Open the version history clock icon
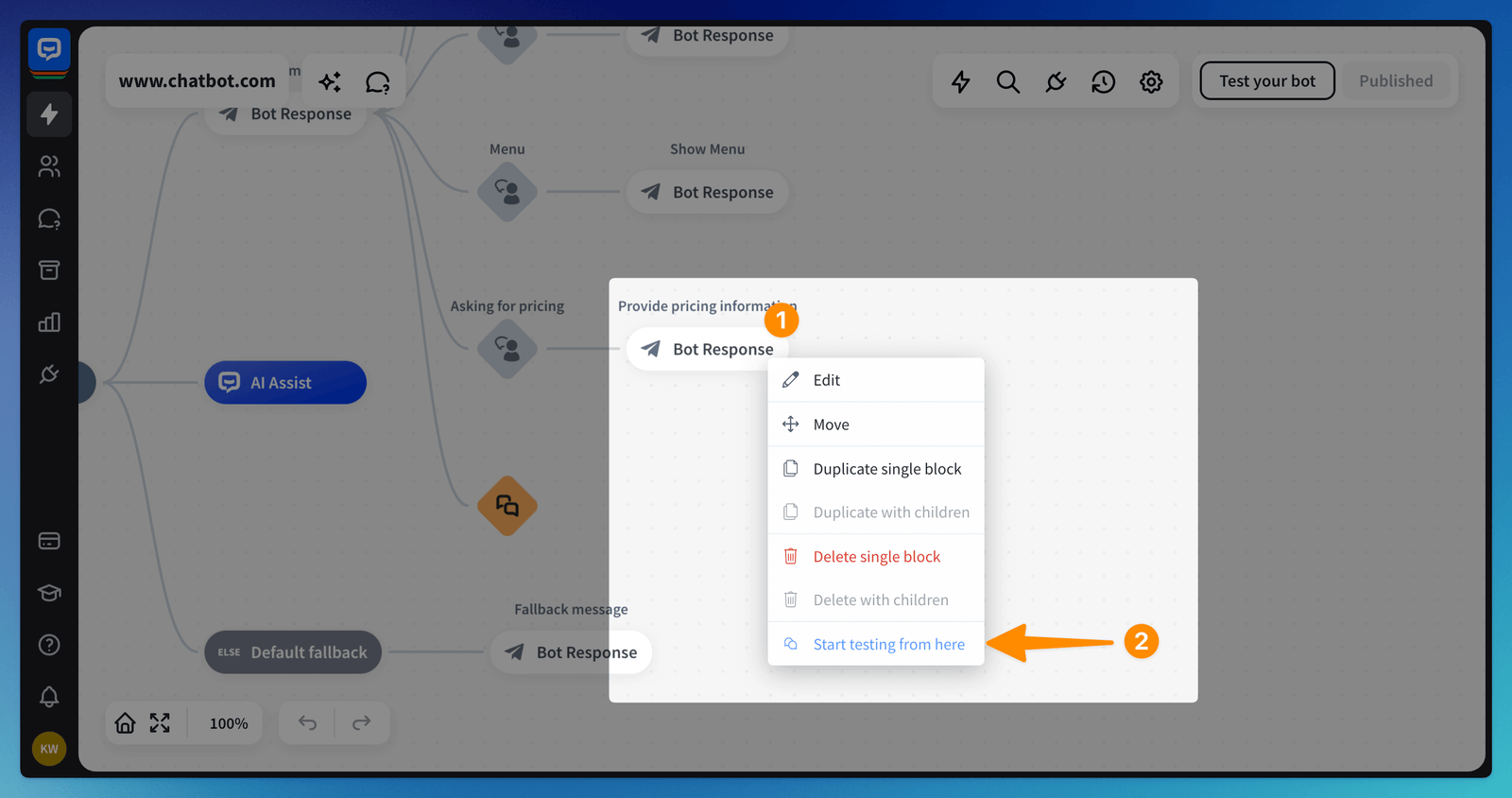Viewport: 1512px width, 798px height. click(1103, 82)
